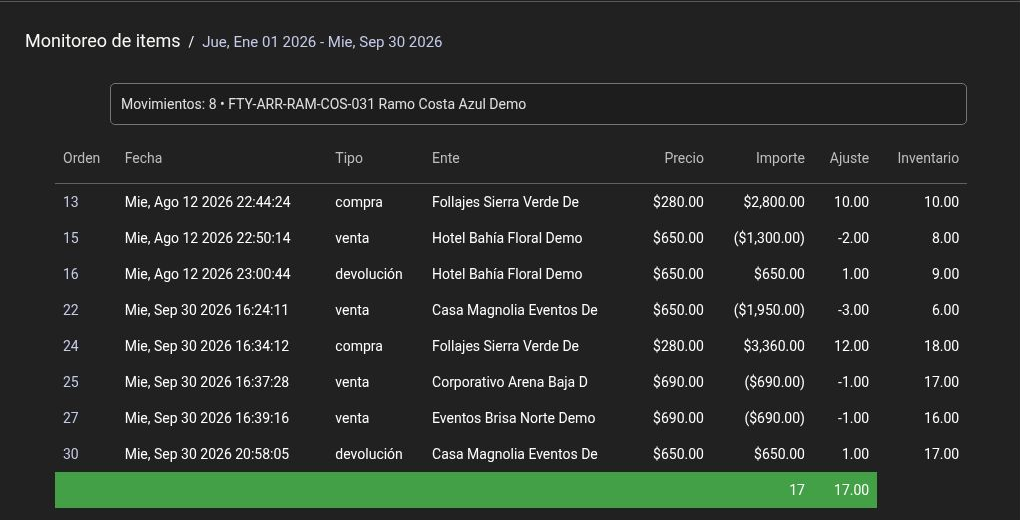This screenshot has height=520, width=1020.
Task: Click the item search field showing Ramo Costa Azul Demo
Action: coord(538,104)
